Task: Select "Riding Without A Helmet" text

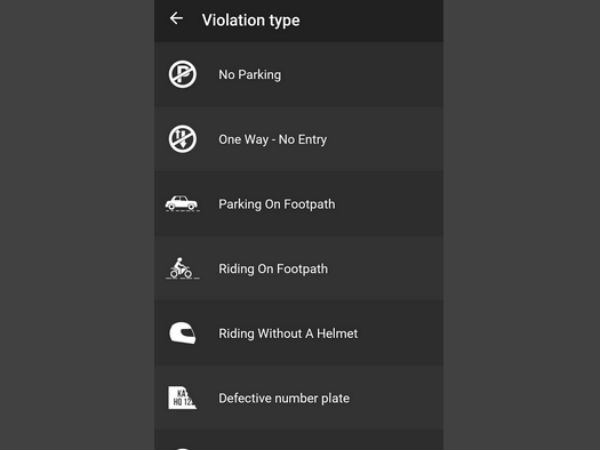Action: tap(288, 333)
